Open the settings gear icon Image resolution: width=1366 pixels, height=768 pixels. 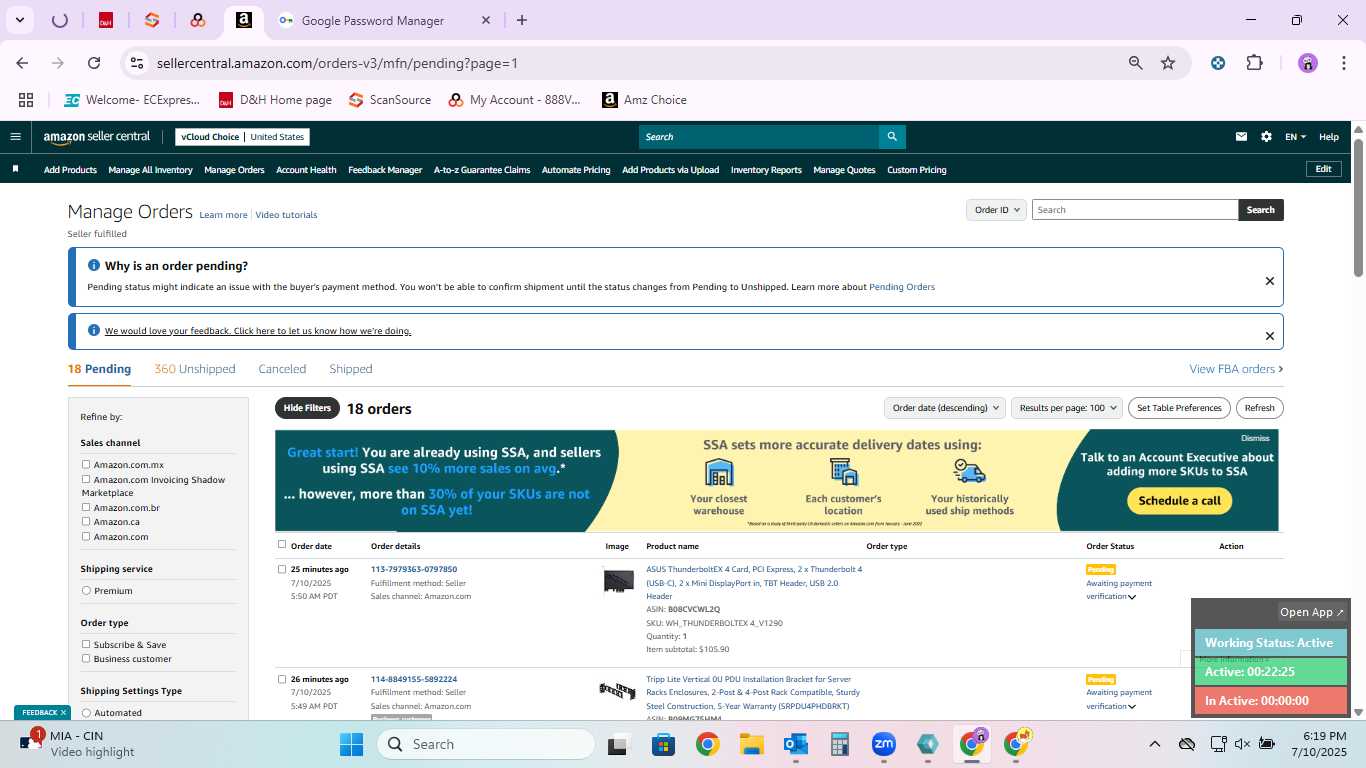tap(1266, 137)
